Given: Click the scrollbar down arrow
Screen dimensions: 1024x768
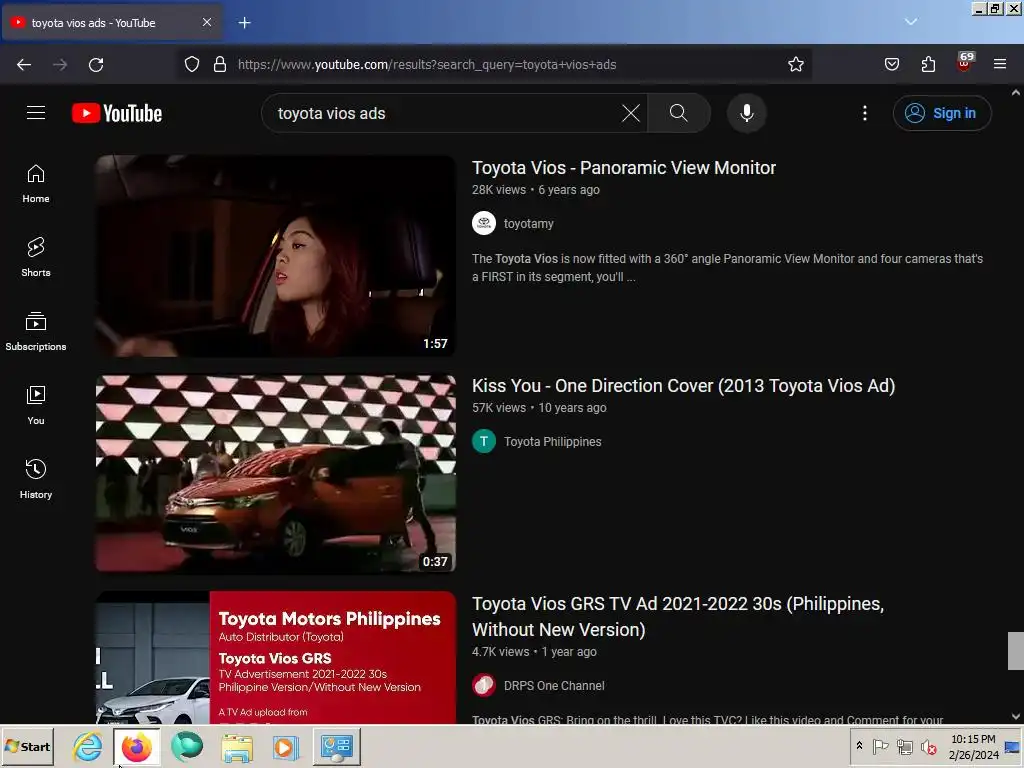Looking at the screenshot, I should pos(1016,716).
